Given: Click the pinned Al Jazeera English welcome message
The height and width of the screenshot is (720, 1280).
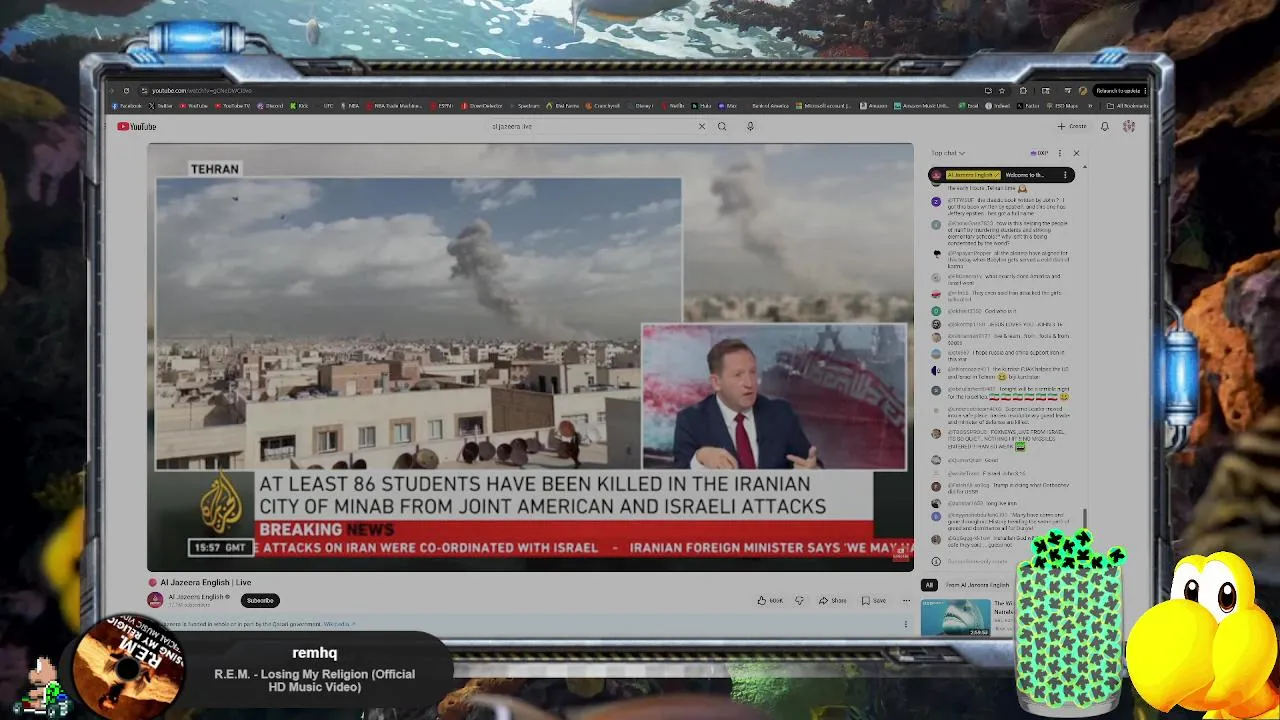Looking at the screenshot, I should tap(1001, 175).
